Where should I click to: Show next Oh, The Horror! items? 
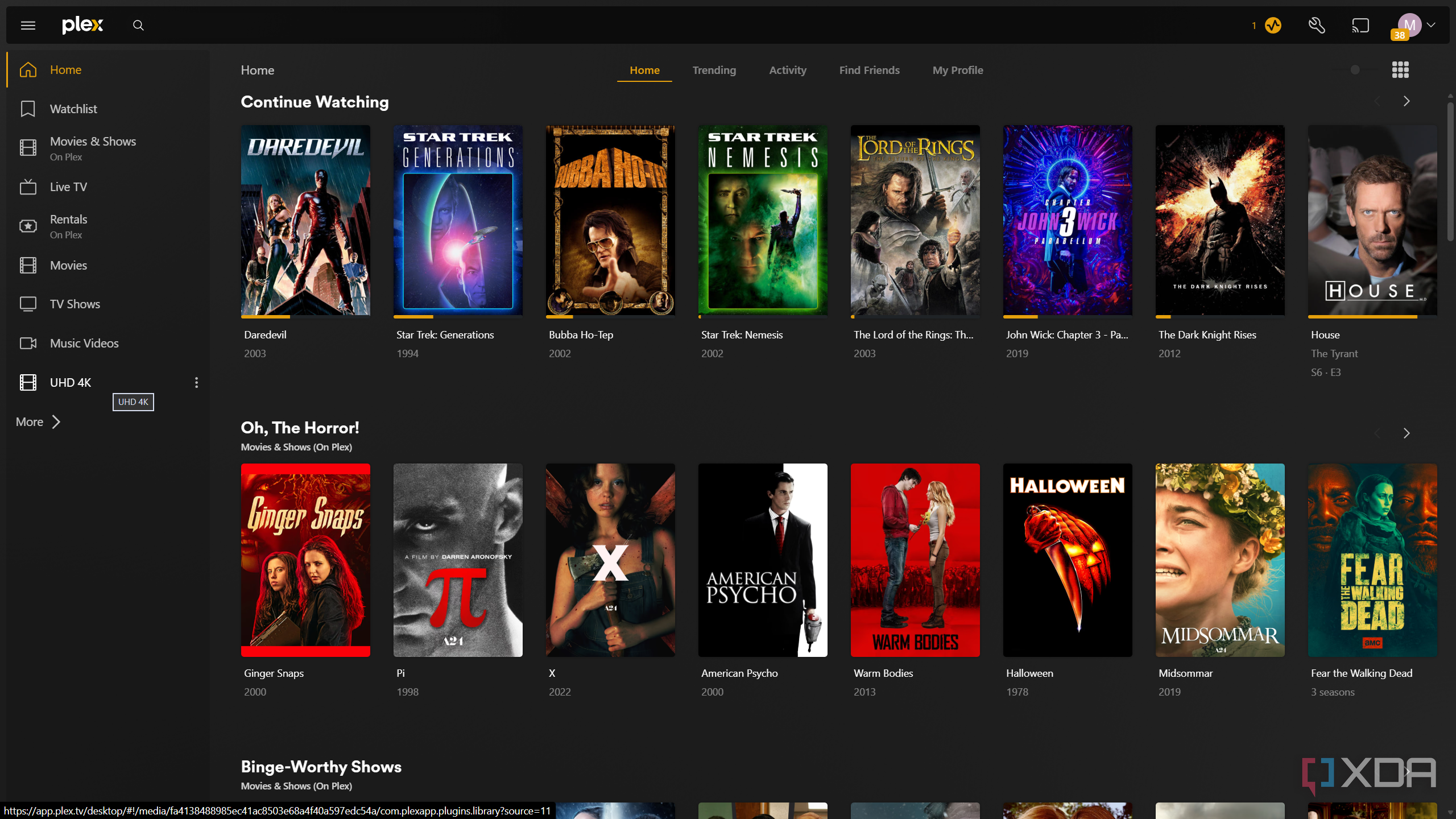point(1407,433)
